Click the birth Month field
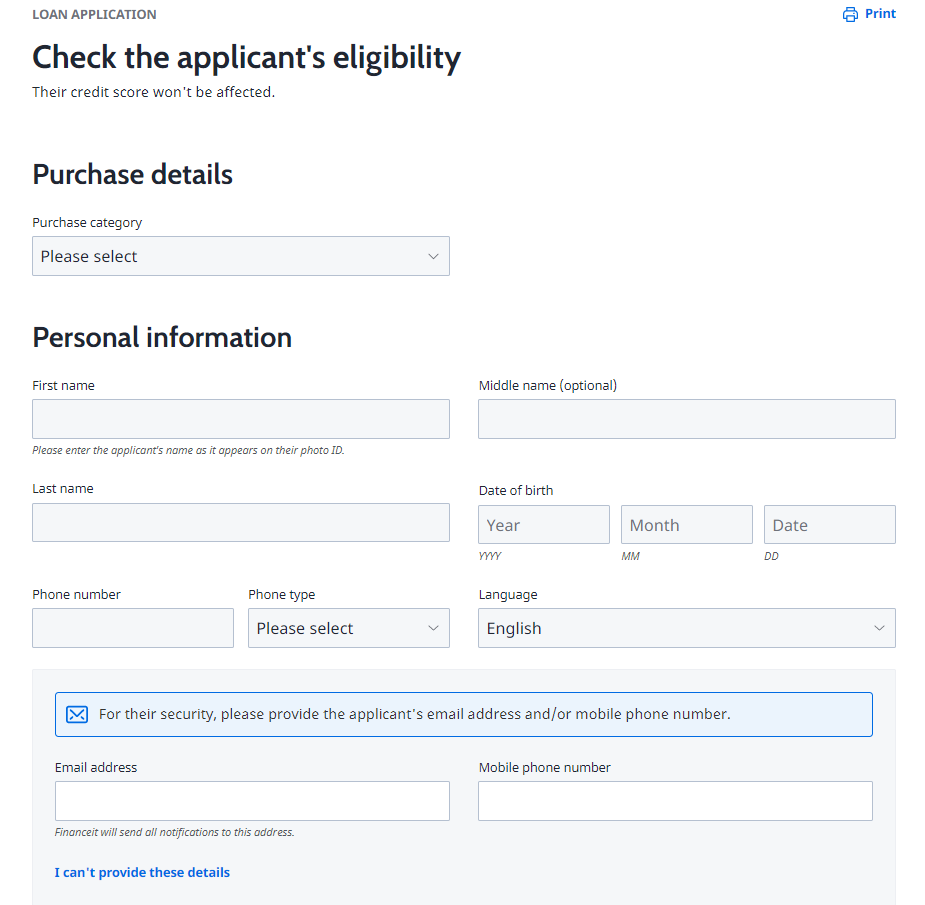Image resolution: width=925 pixels, height=905 pixels. tap(686, 525)
